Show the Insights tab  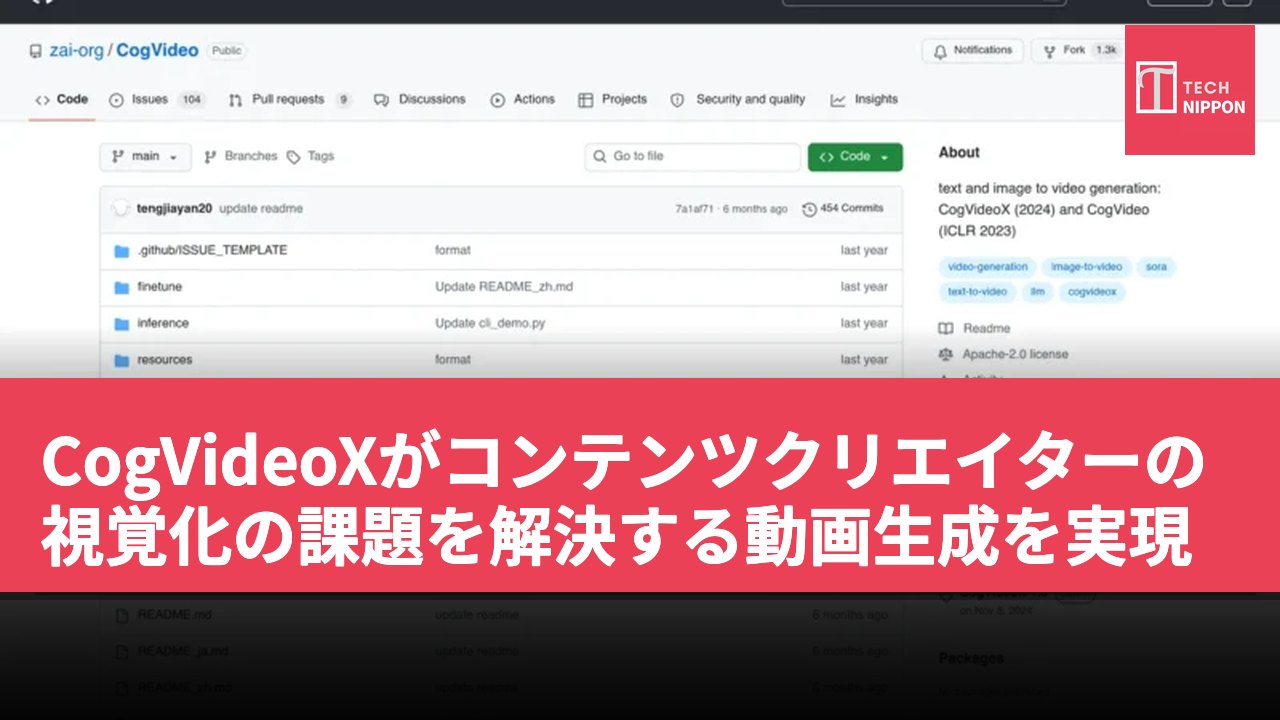point(865,100)
